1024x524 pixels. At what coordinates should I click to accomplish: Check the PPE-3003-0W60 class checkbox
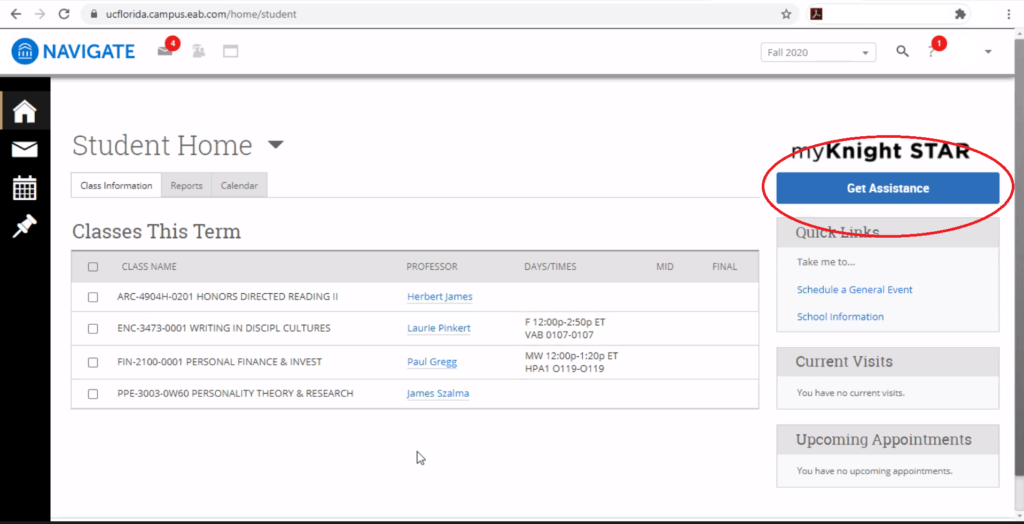pyautogui.click(x=93, y=394)
